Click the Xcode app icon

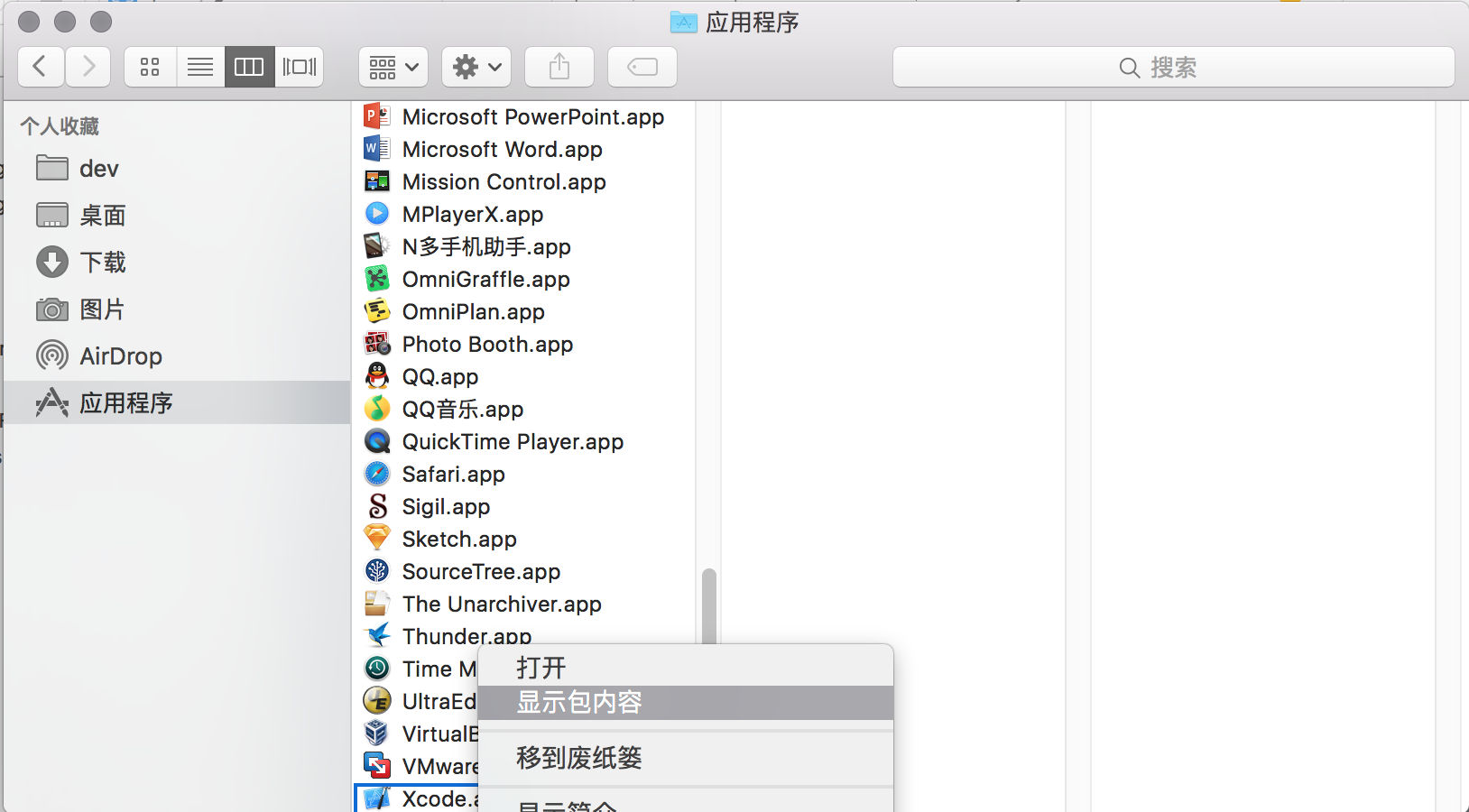[x=376, y=798]
